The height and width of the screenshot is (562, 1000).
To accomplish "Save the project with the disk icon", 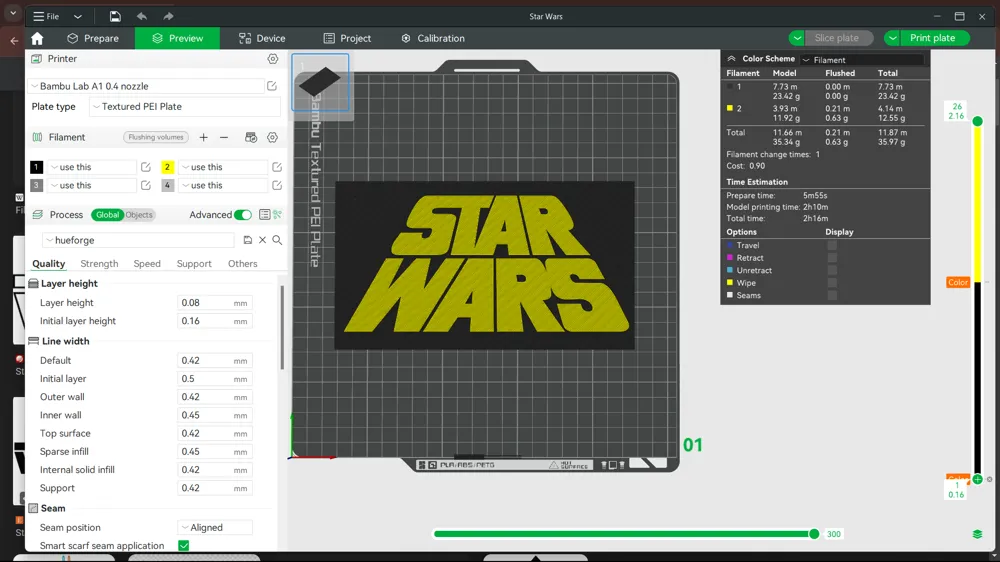I will (x=115, y=17).
